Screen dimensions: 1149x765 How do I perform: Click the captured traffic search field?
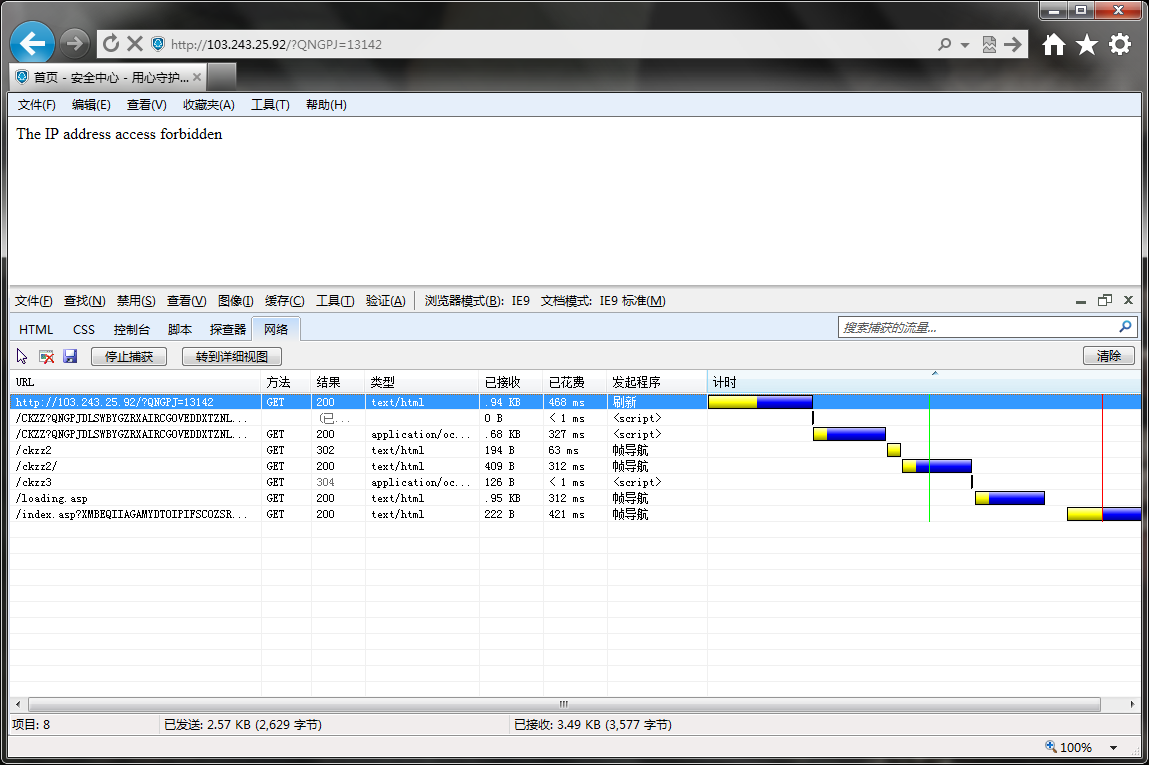click(978, 328)
